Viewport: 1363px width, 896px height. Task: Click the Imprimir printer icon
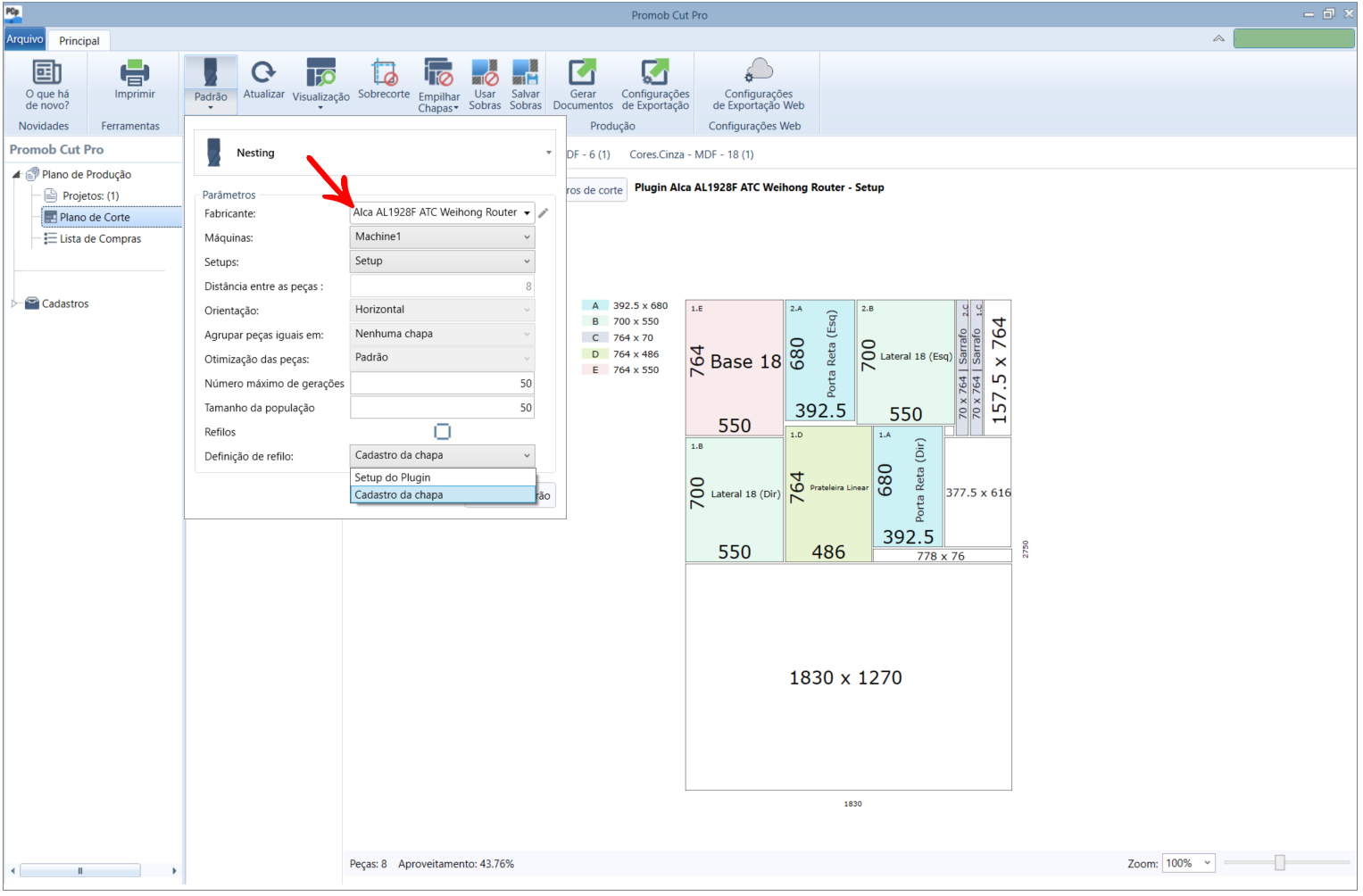pos(135,71)
